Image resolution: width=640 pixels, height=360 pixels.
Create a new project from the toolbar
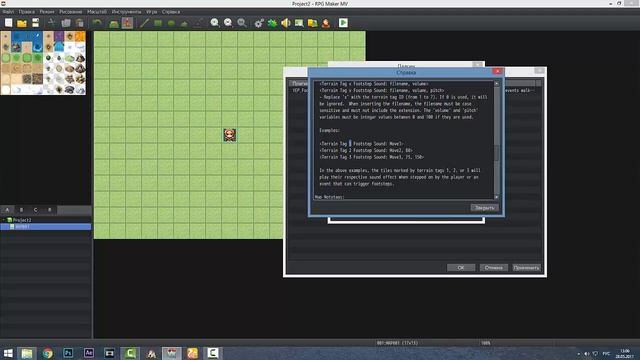[x=9, y=23]
